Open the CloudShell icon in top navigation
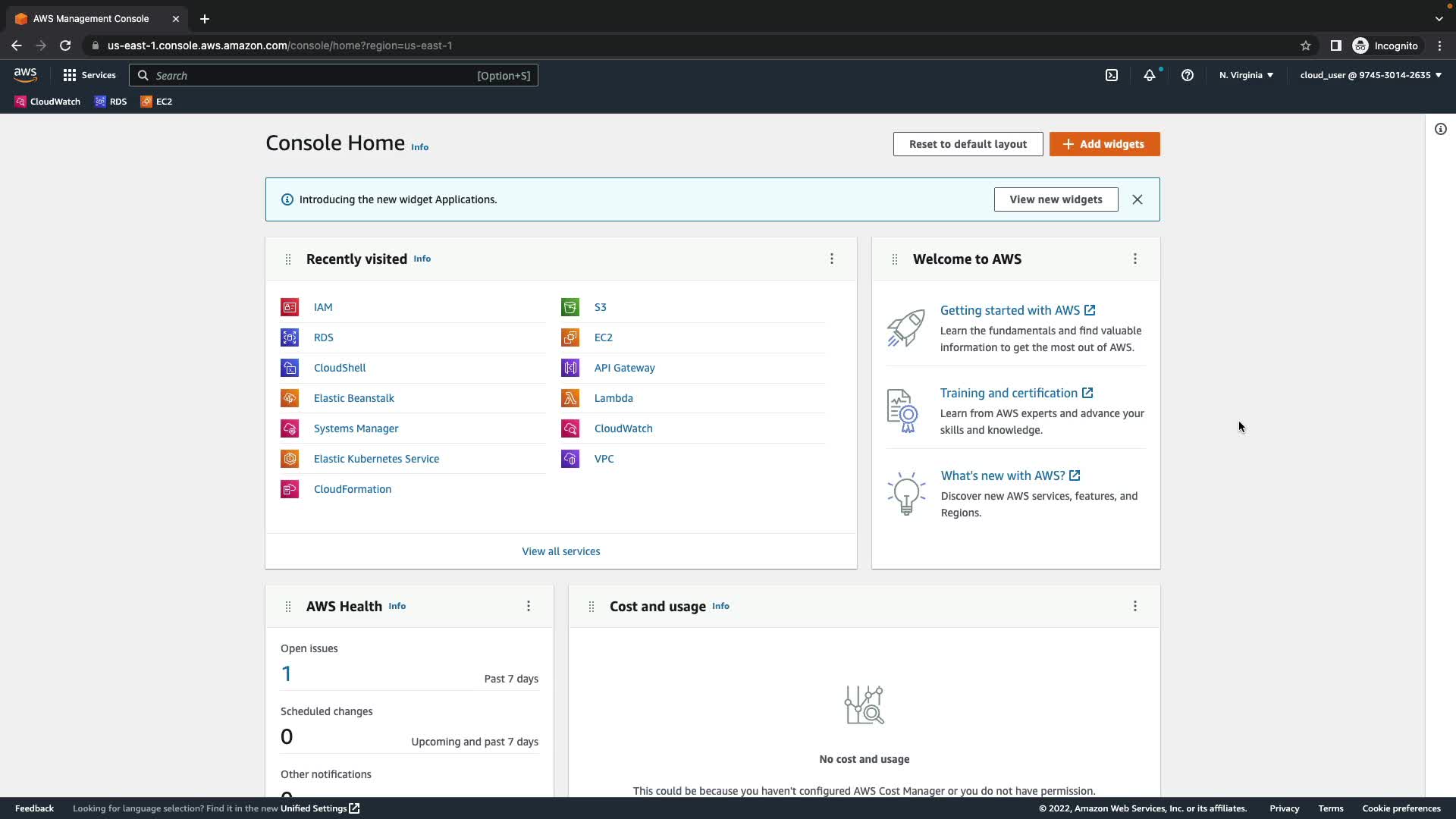The height and width of the screenshot is (819, 1456). 1112,75
